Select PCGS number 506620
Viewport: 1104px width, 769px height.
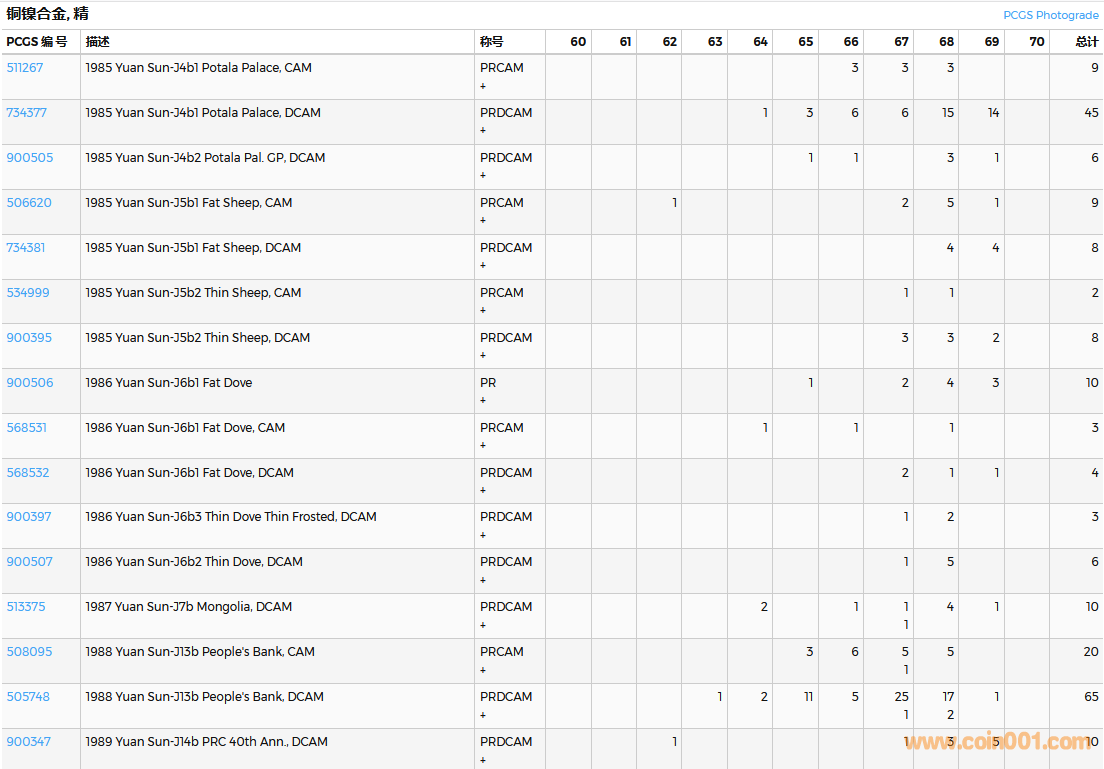click(29, 203)
